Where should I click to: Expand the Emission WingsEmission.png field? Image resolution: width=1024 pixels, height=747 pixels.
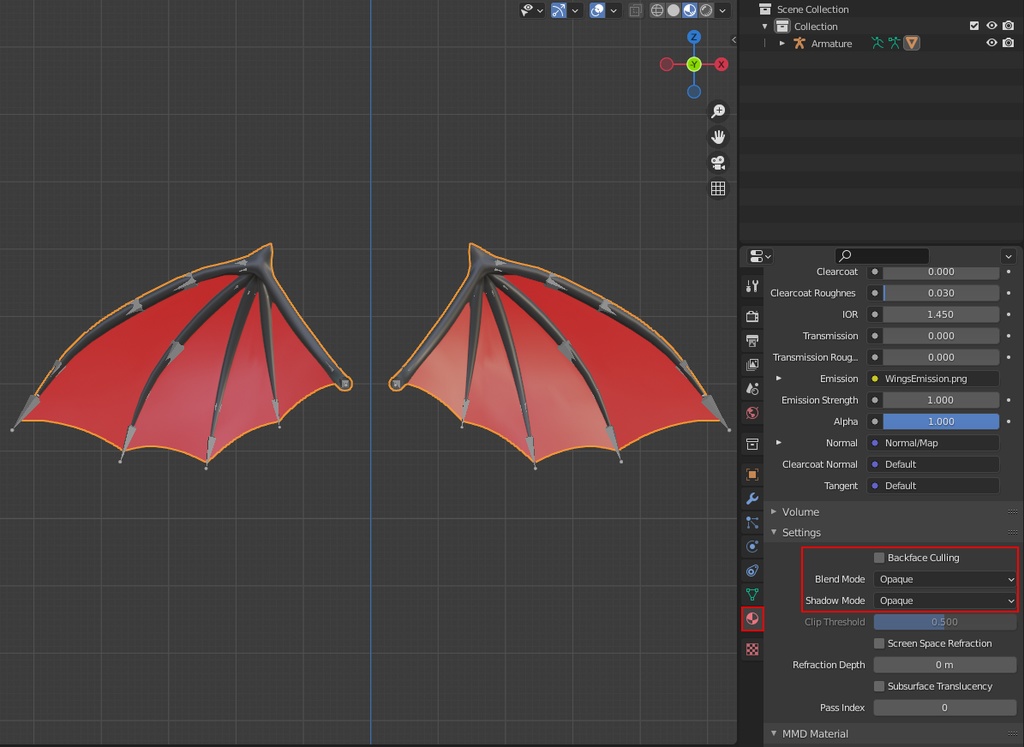(x=777, y=378)
